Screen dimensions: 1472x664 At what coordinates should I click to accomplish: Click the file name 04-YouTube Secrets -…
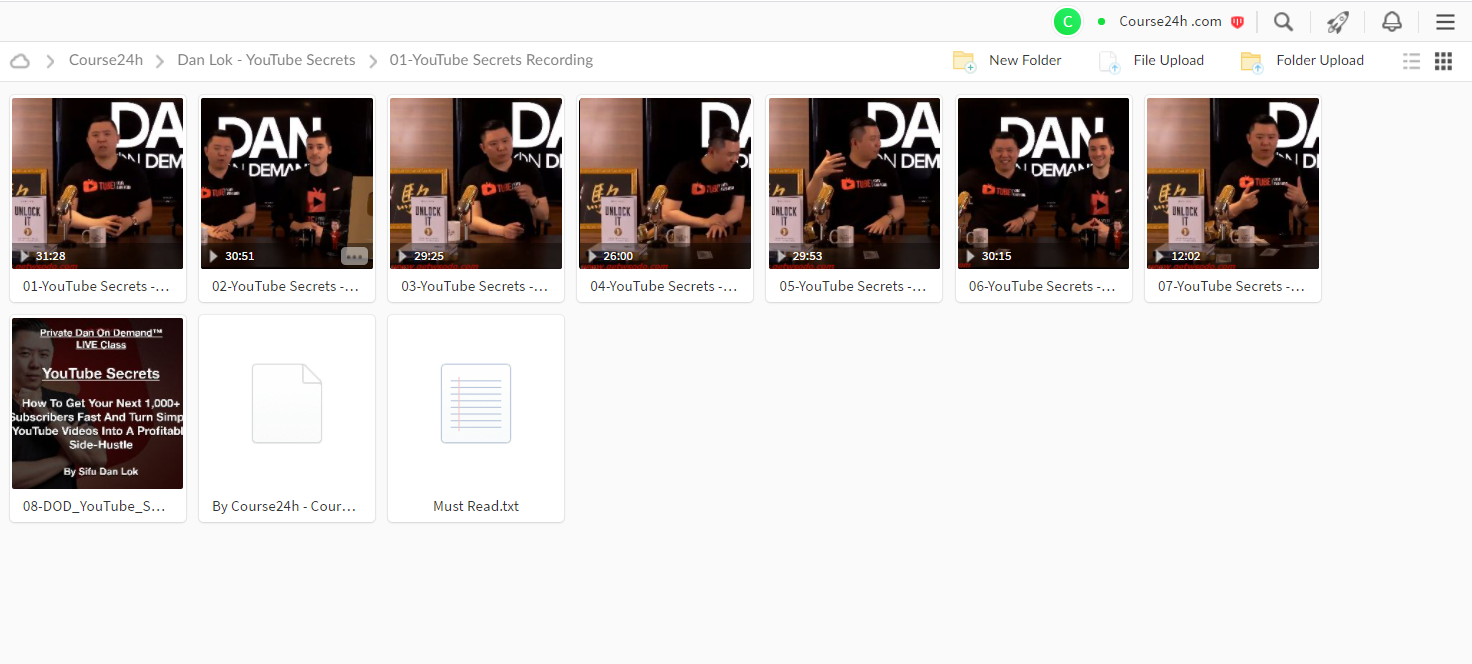(663, 286)
